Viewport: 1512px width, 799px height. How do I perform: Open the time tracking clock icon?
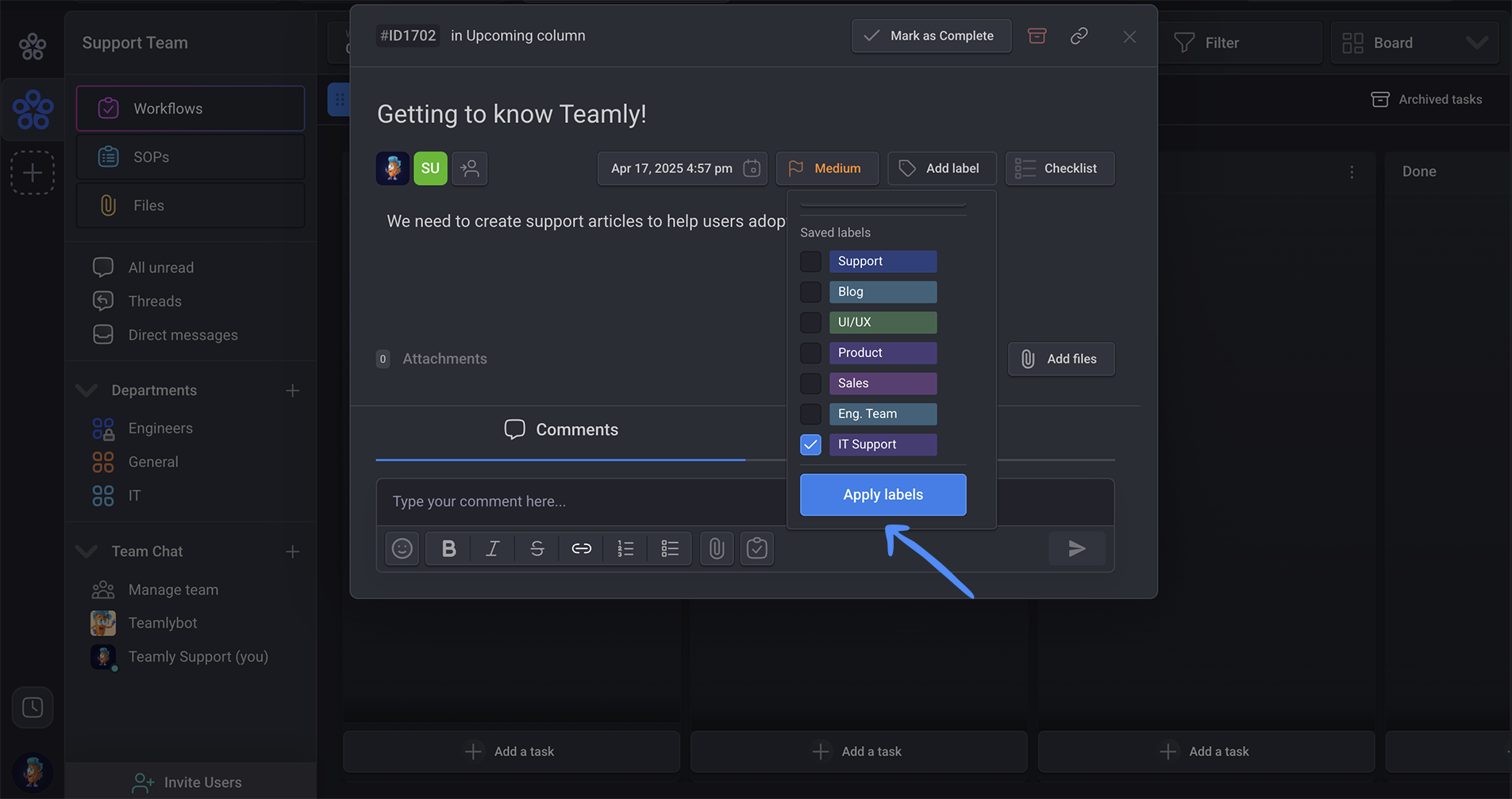(x=33, y=707)
